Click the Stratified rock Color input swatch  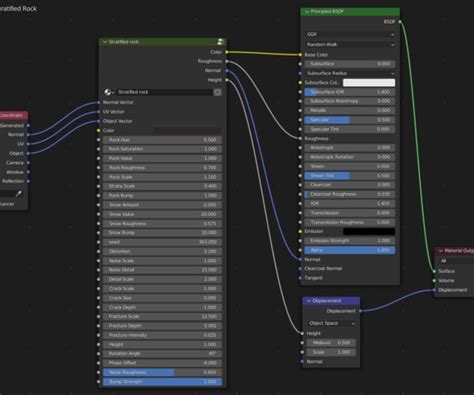click(187, 130)
